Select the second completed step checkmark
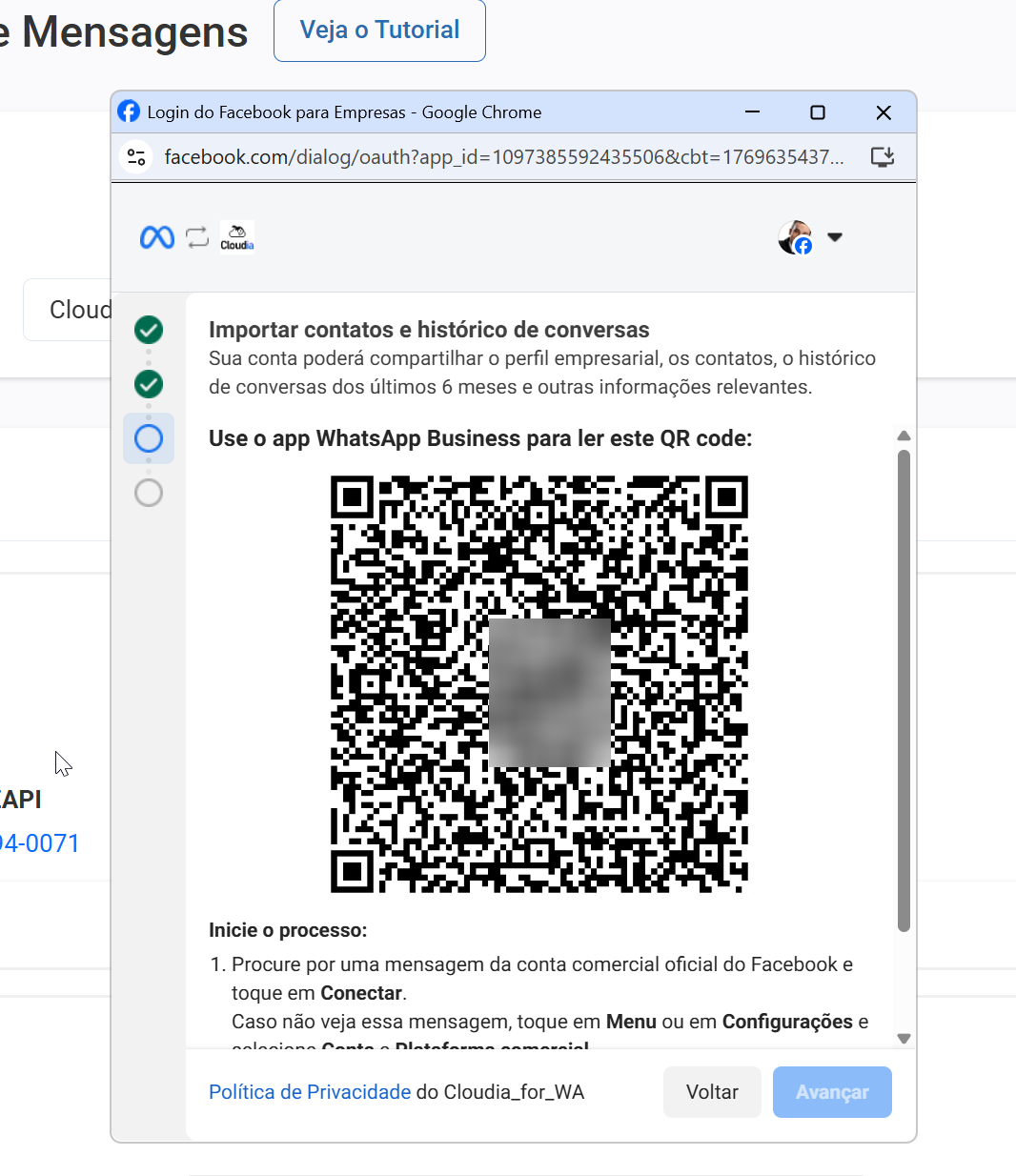Screen dimensions: 1016x1176 point(149,384)
